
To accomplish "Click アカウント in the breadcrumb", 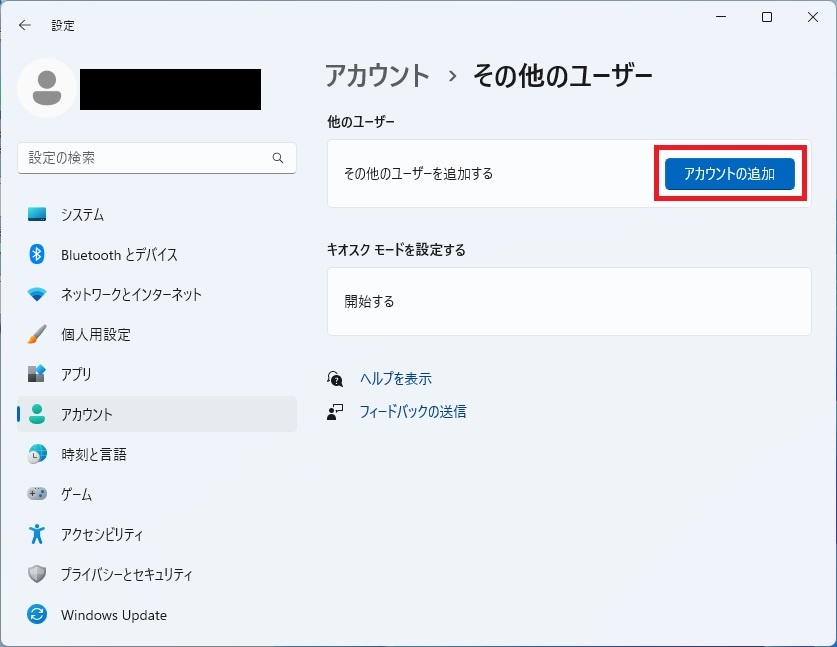I will point(377,75).
